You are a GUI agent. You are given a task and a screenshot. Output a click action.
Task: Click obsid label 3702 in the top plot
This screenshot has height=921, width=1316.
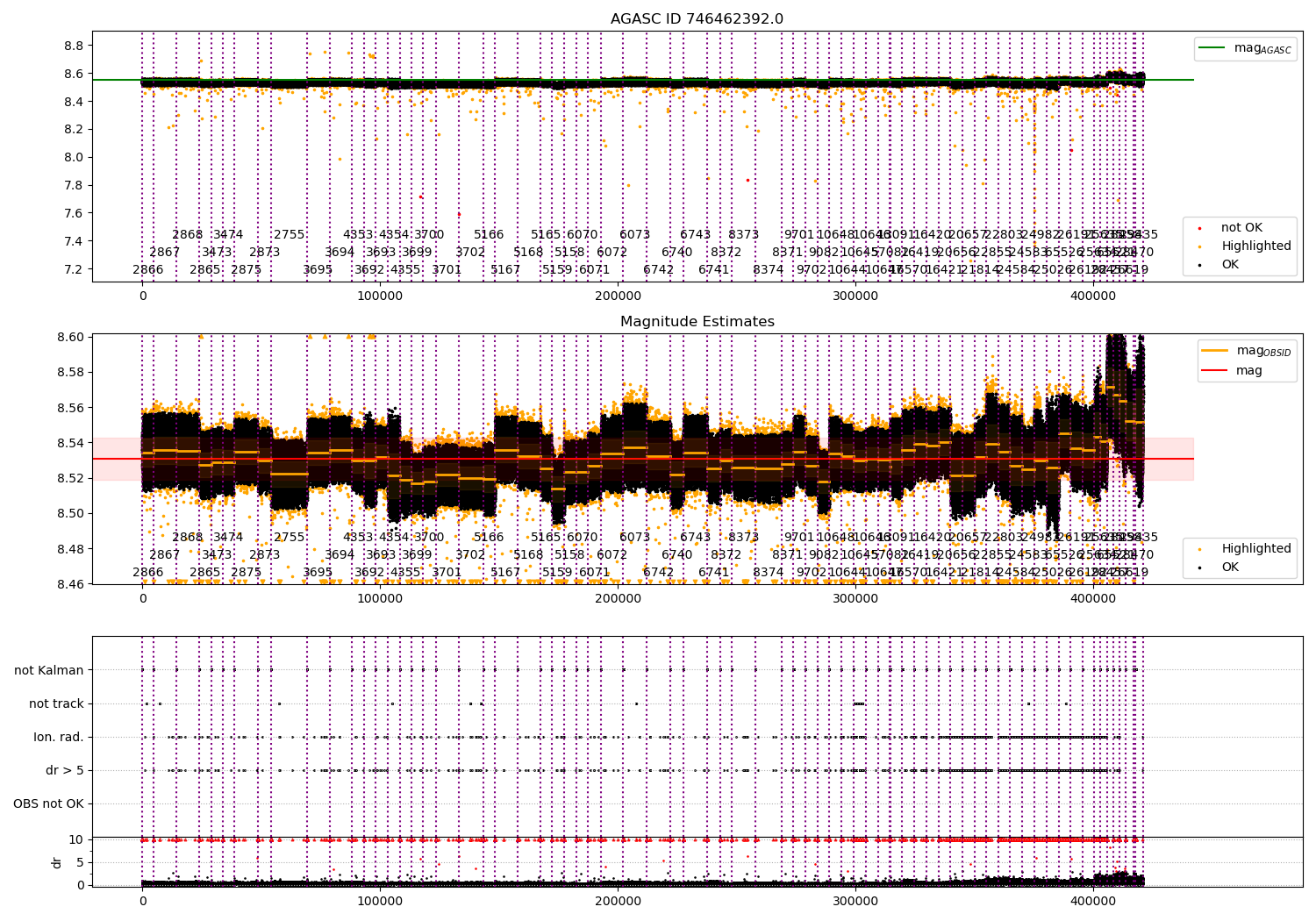(x=470, y=252)
